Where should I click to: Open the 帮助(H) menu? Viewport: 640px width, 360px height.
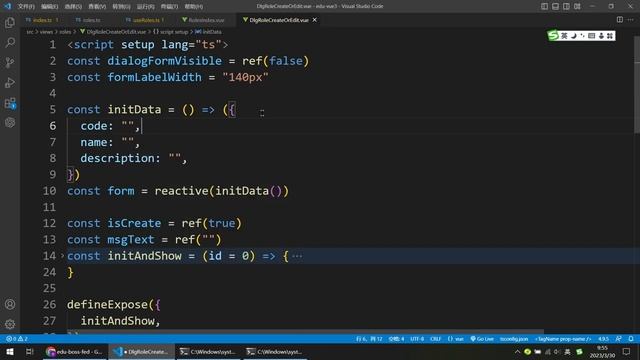(x=193, y=7)
